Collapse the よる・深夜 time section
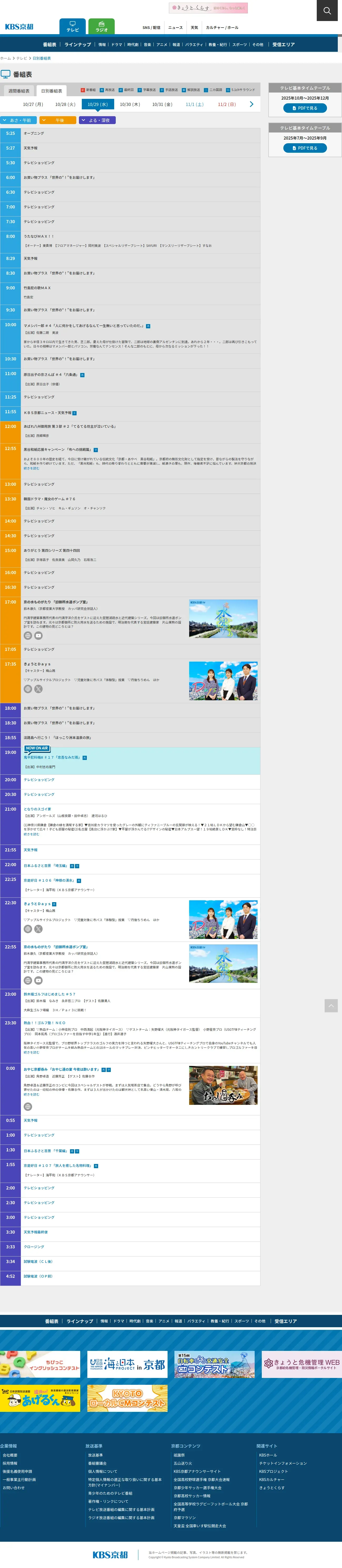Image resolution: width=342 pixels, height=1568 pixels. click(98, 120)
